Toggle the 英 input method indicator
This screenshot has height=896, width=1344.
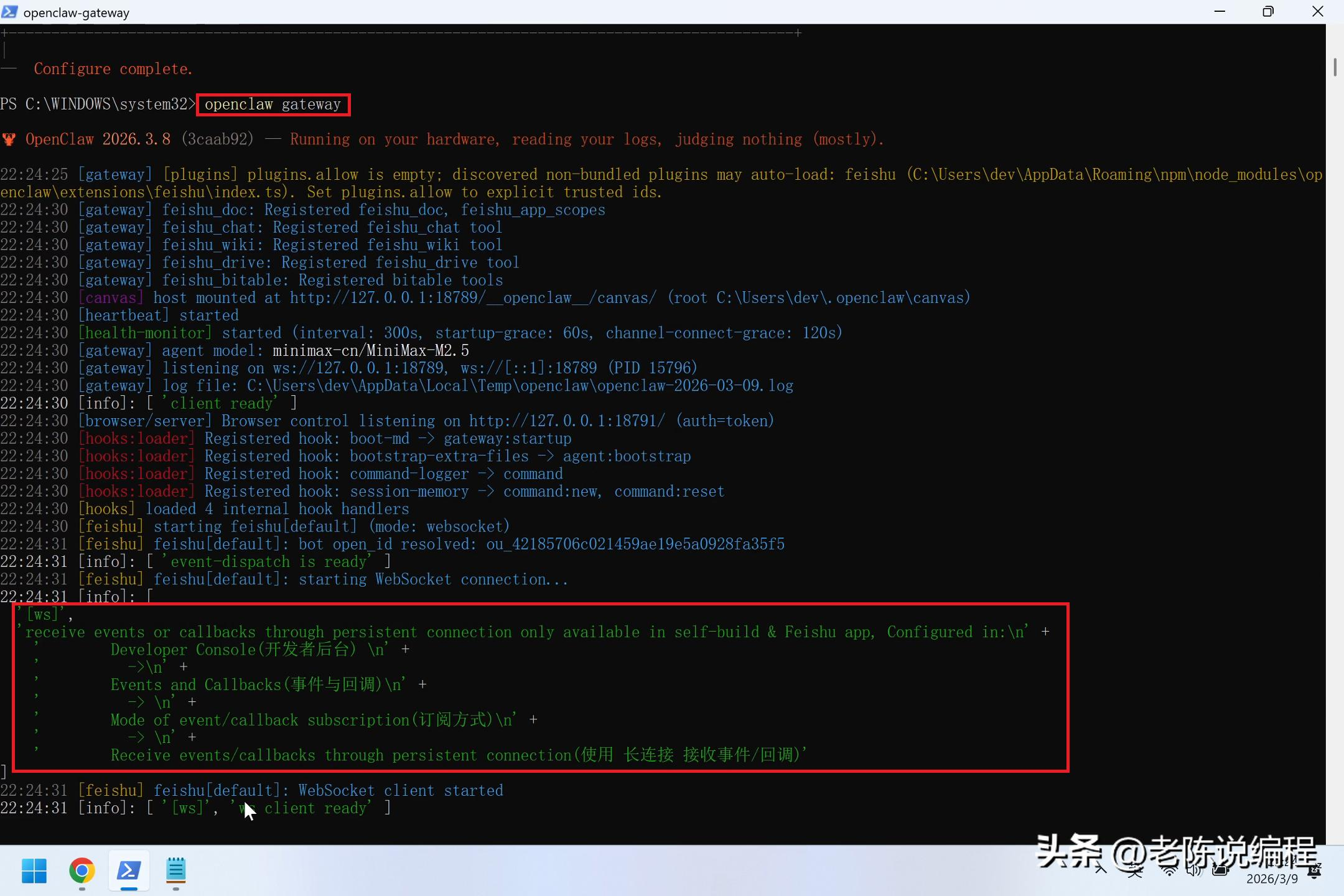point(1135,870)
